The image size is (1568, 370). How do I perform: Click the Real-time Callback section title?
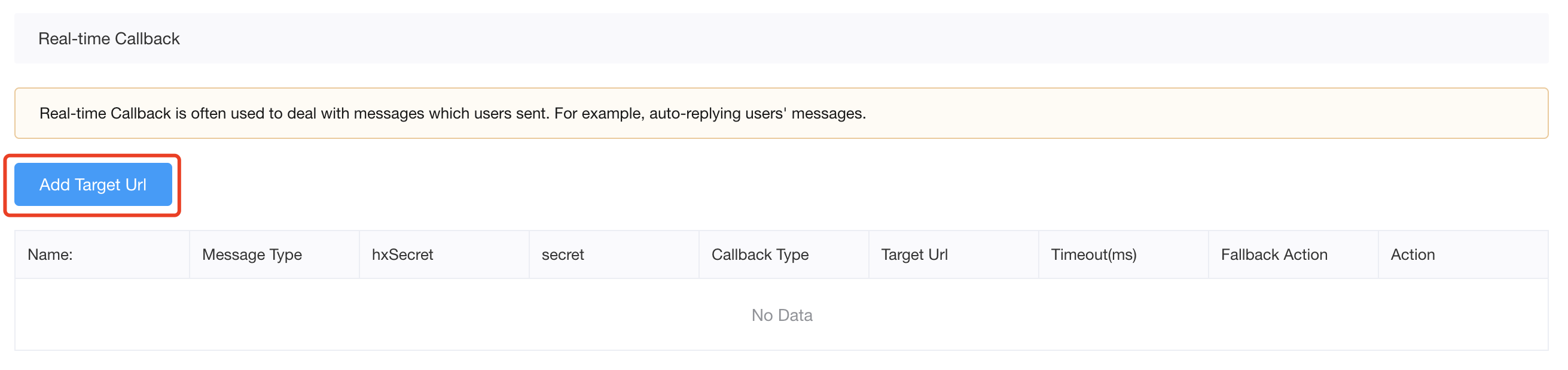point(109,39)
